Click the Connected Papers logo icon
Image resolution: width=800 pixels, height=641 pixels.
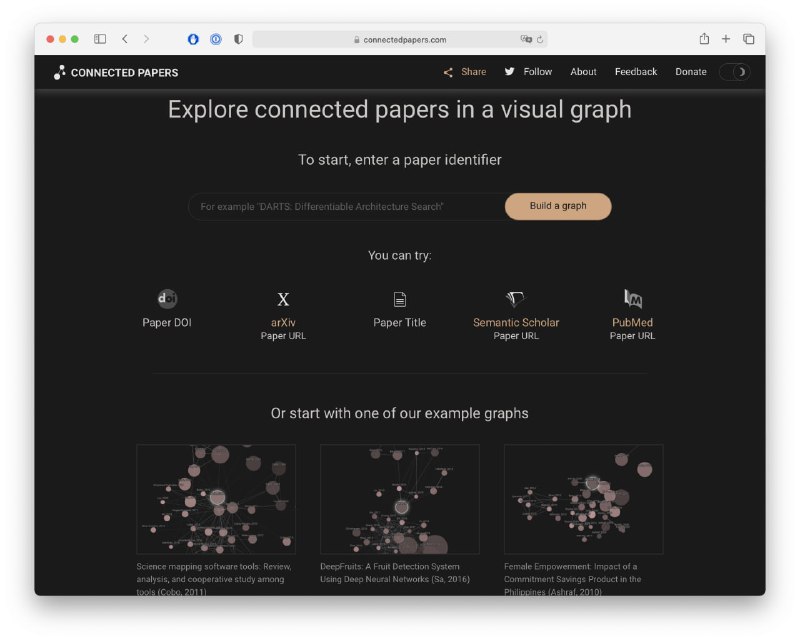pyautogui.click(x=60, y=72)
